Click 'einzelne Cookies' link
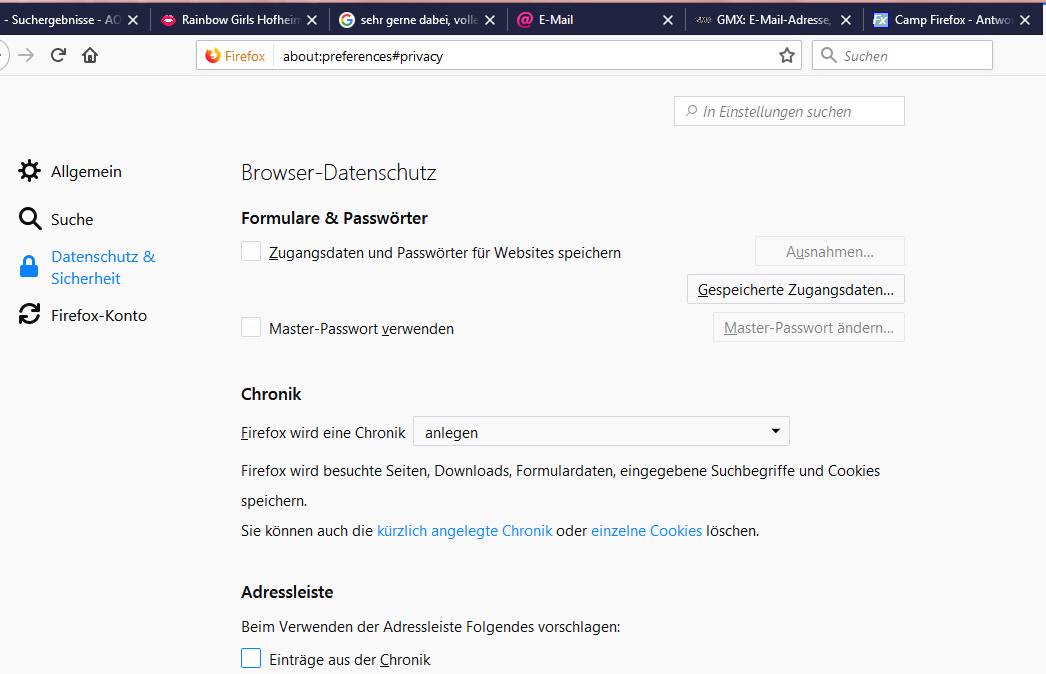Image resolution: width=1046 pixels, height=674 pixels. click(x=646, y=531)
